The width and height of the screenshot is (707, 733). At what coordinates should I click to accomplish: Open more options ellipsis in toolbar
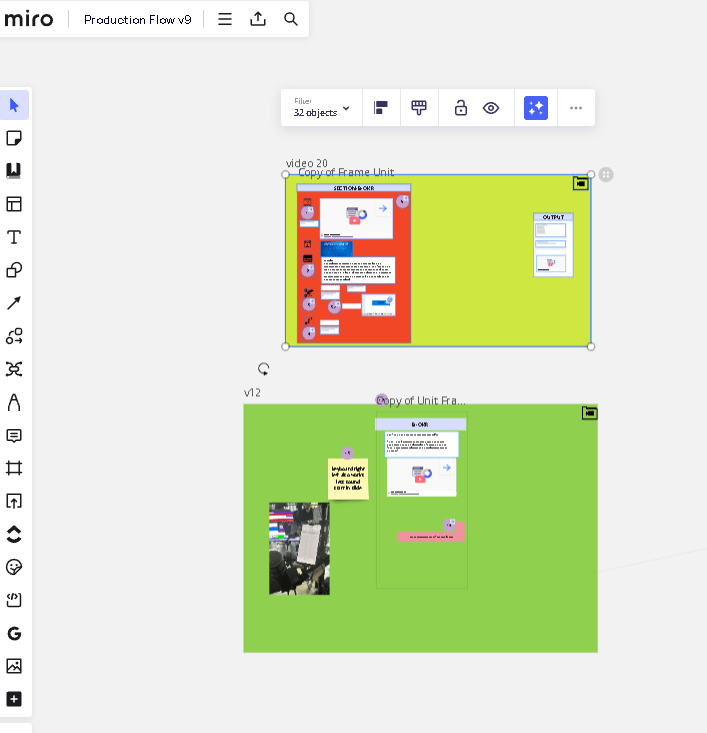pyautogui.click(x=576, y=108)
